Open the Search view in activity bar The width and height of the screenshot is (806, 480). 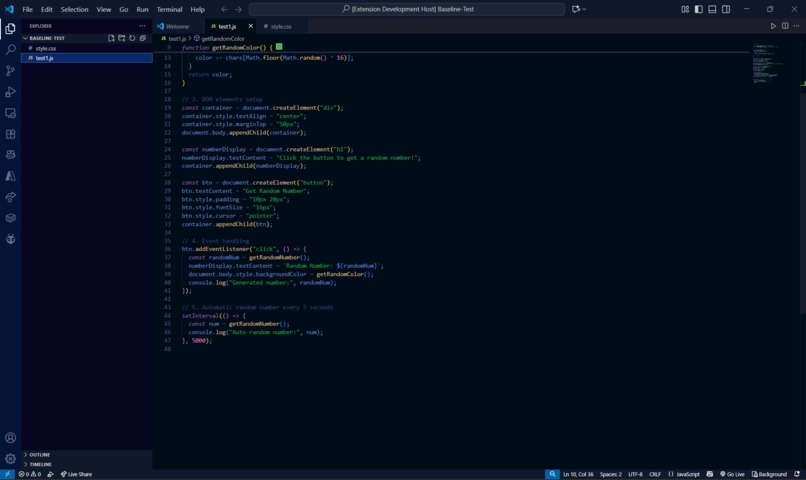pos(10,49)
